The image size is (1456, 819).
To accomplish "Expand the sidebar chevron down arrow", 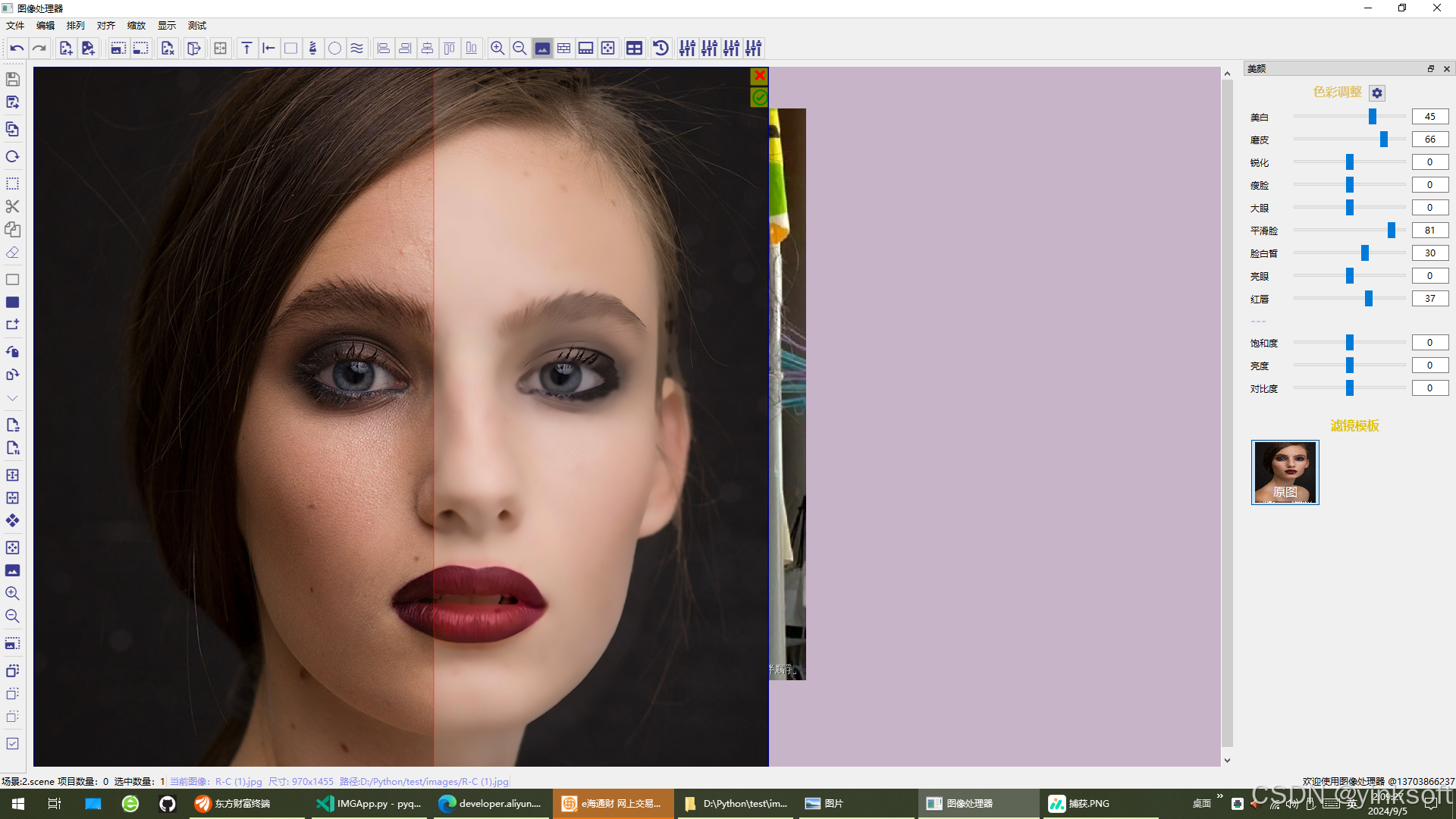I will [12, 398].
